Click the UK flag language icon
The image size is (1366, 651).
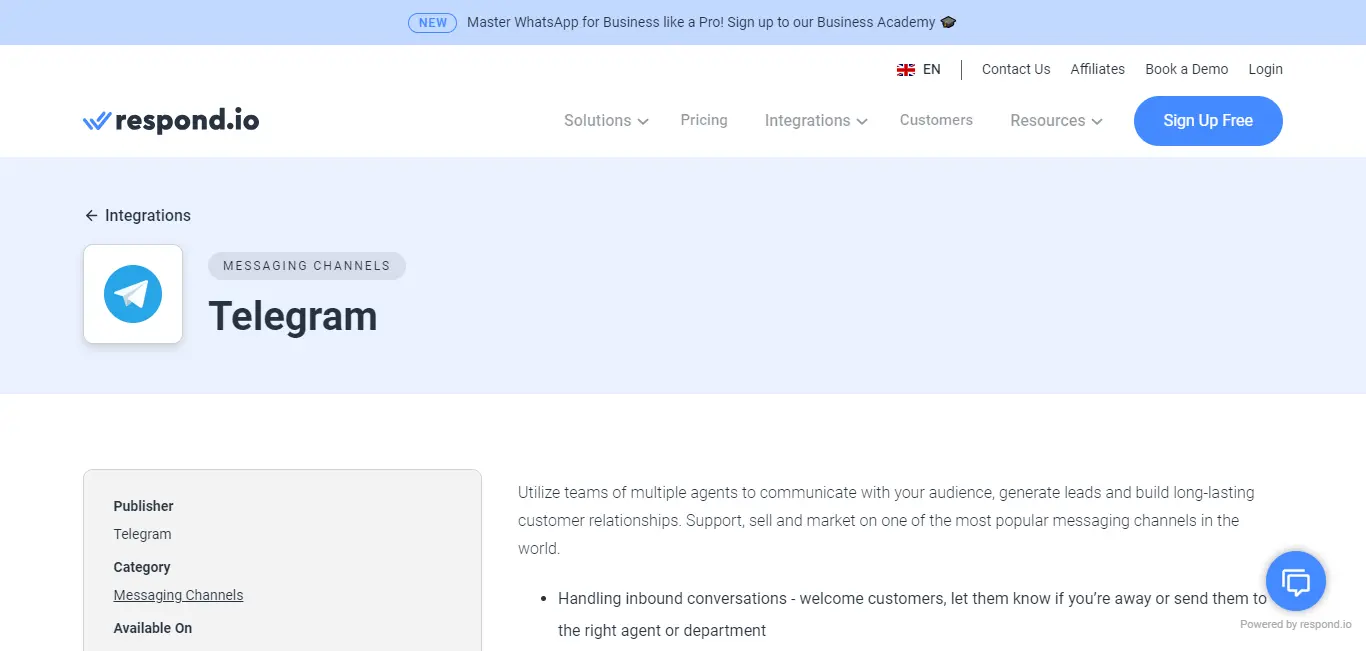click(906, 70)
